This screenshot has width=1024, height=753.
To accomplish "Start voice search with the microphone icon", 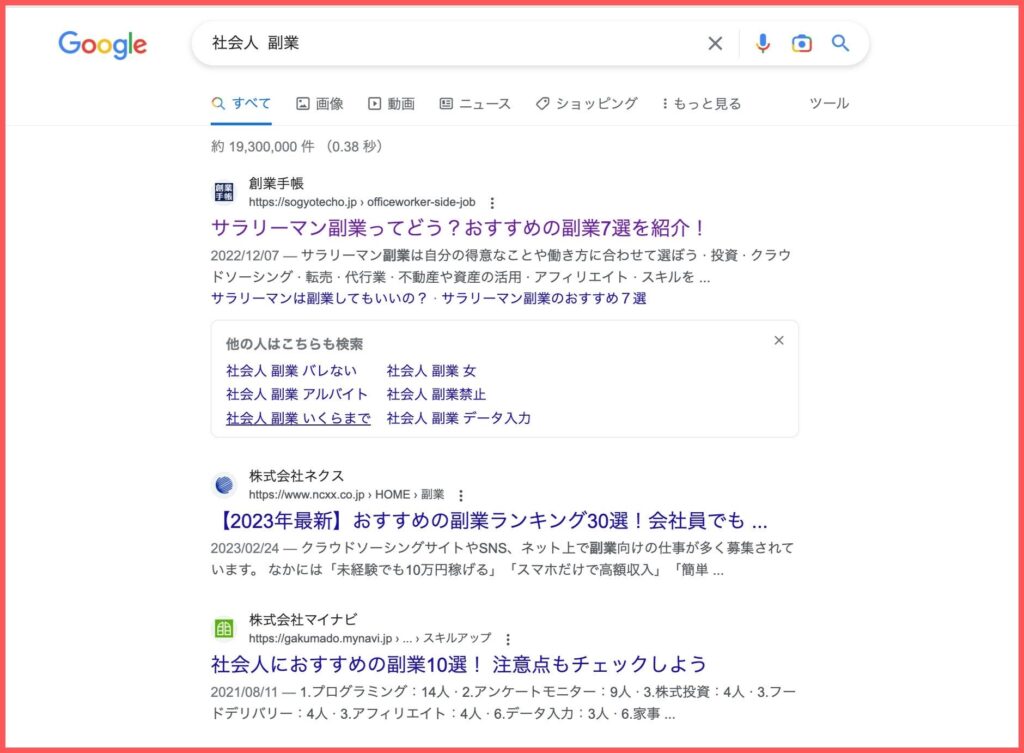I will (762, 44).
